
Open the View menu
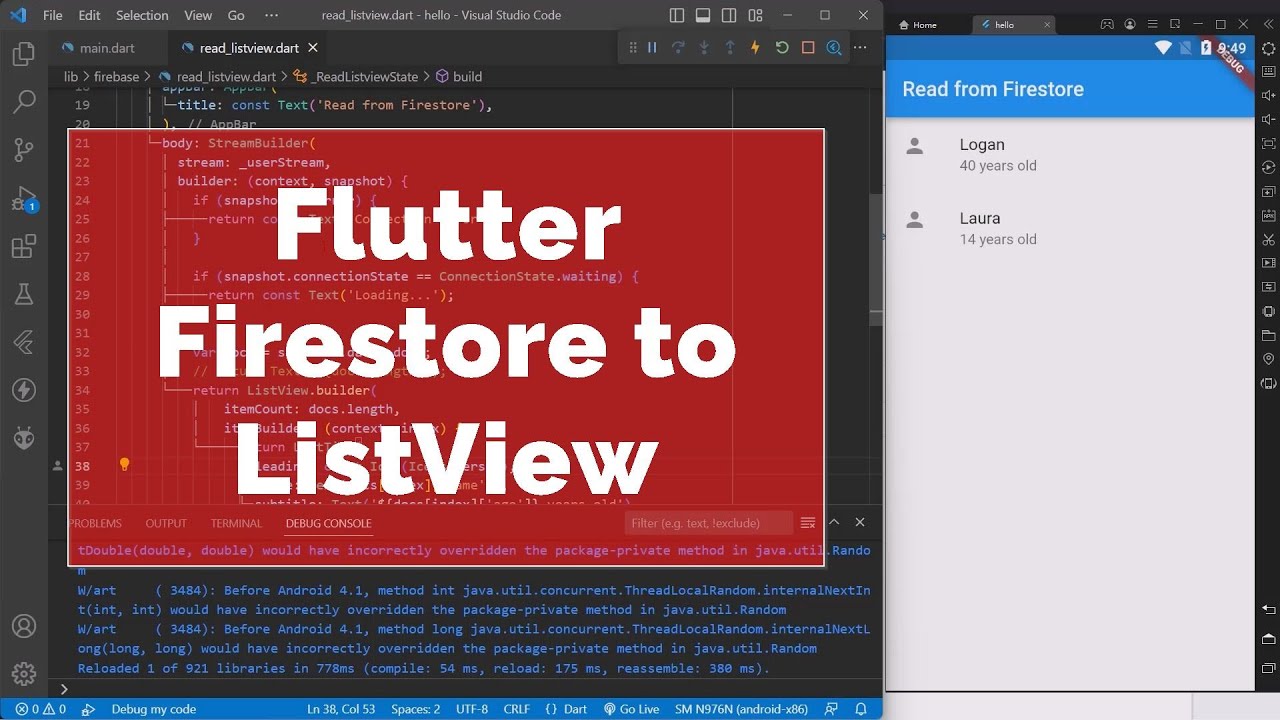[x=198, y=15]
